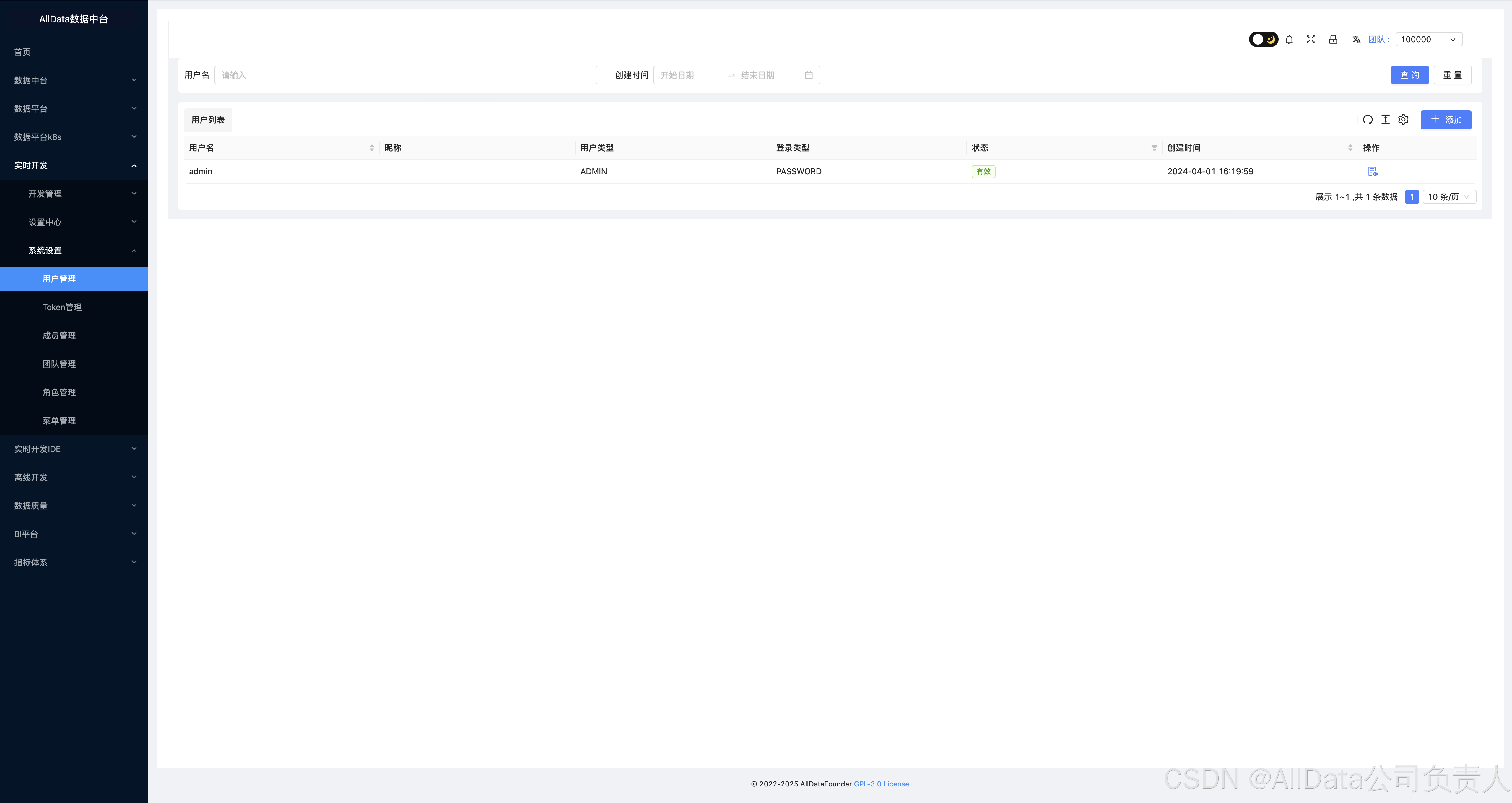Click the admin row view-details icon
Screen dimensions: 1512x803
click(x=1372, y=171)
